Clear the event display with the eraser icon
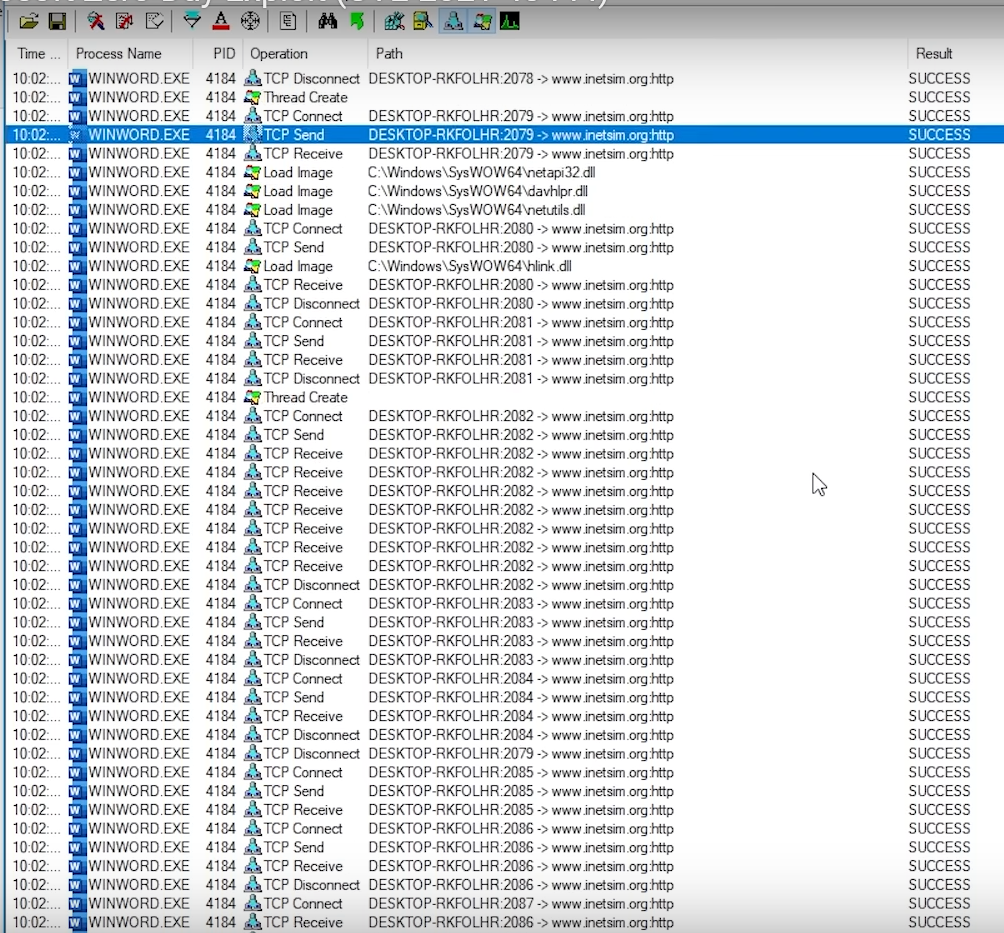 (x=154, y=22)
